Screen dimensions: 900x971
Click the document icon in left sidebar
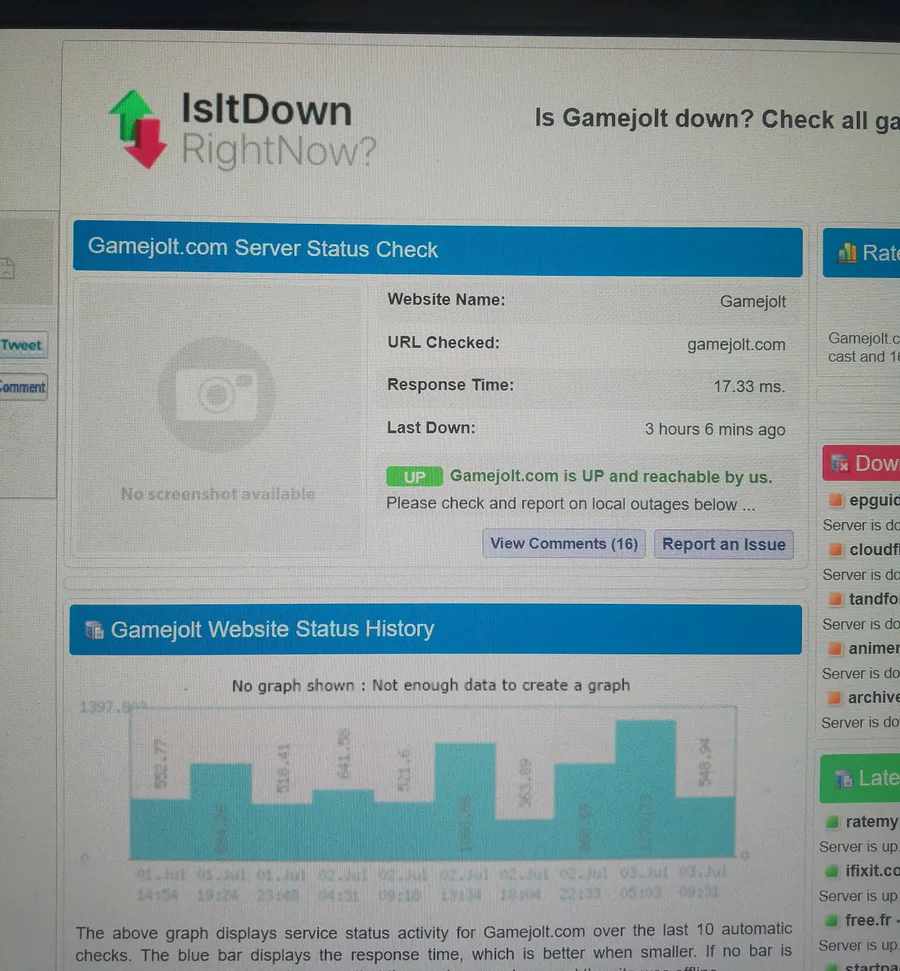(7, 268)
